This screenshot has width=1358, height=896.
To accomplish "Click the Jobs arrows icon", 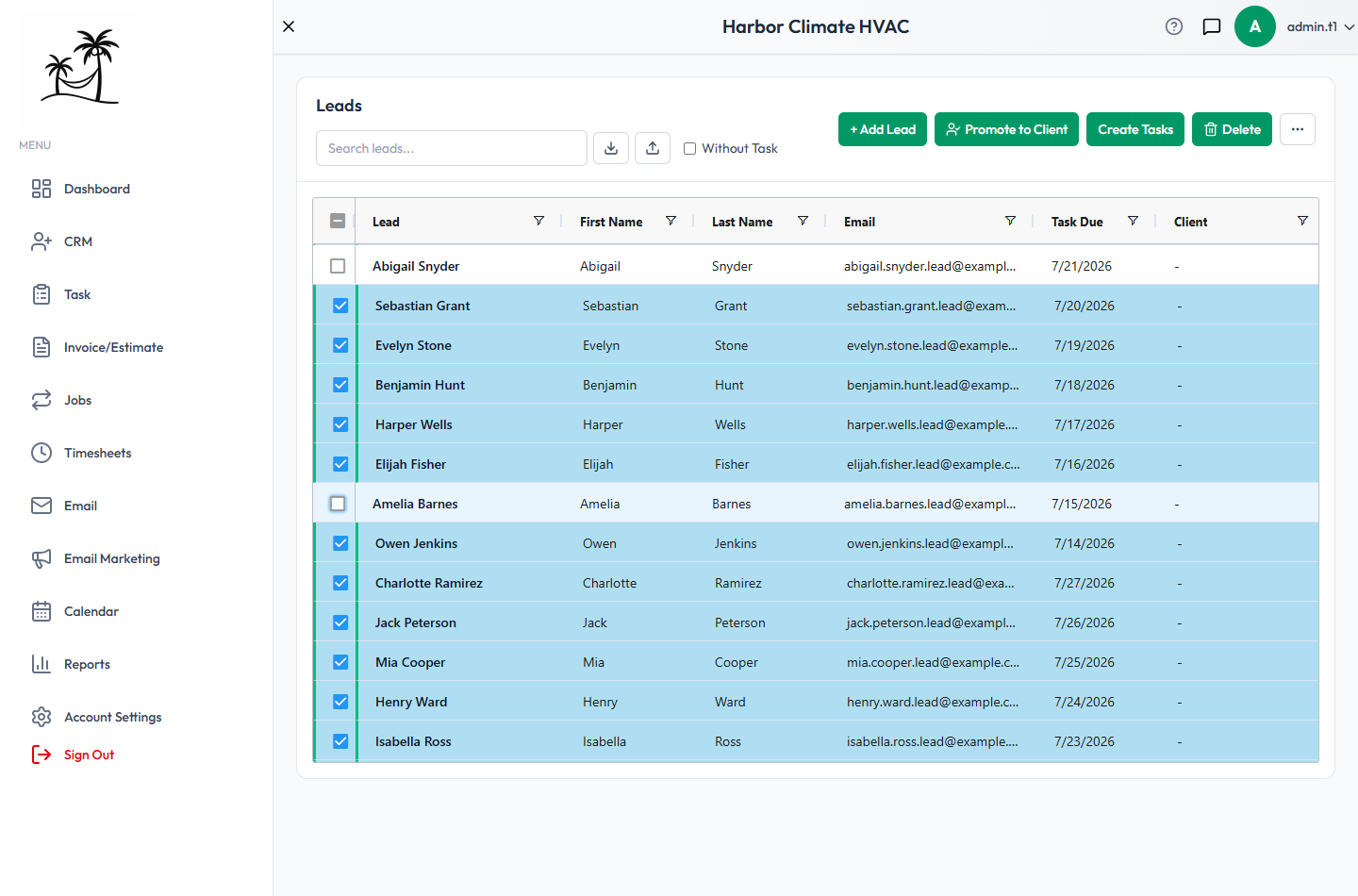I will [x=41, y=400].
